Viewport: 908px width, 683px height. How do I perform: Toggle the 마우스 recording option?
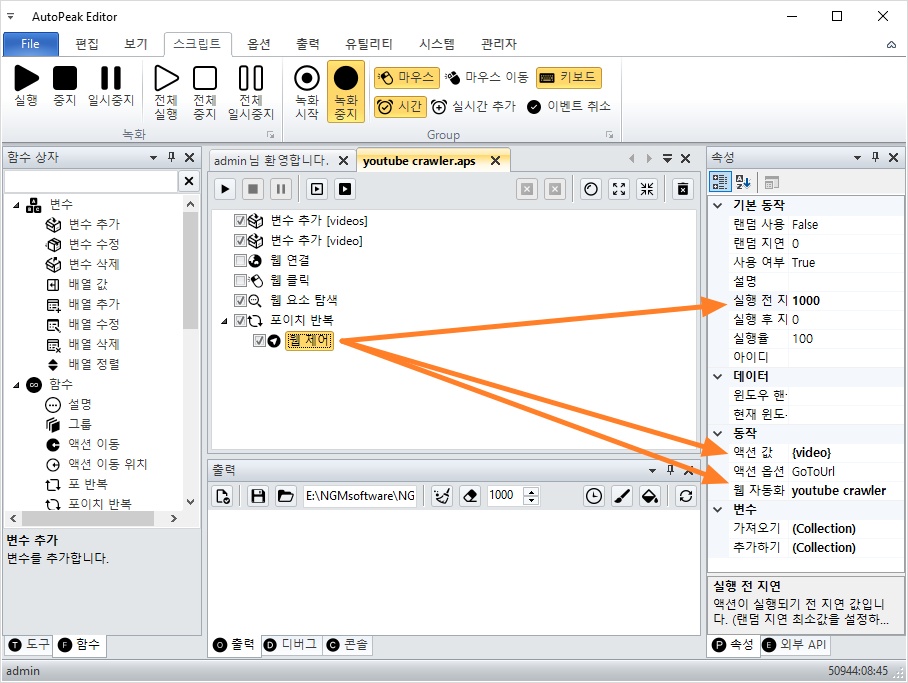405,77
